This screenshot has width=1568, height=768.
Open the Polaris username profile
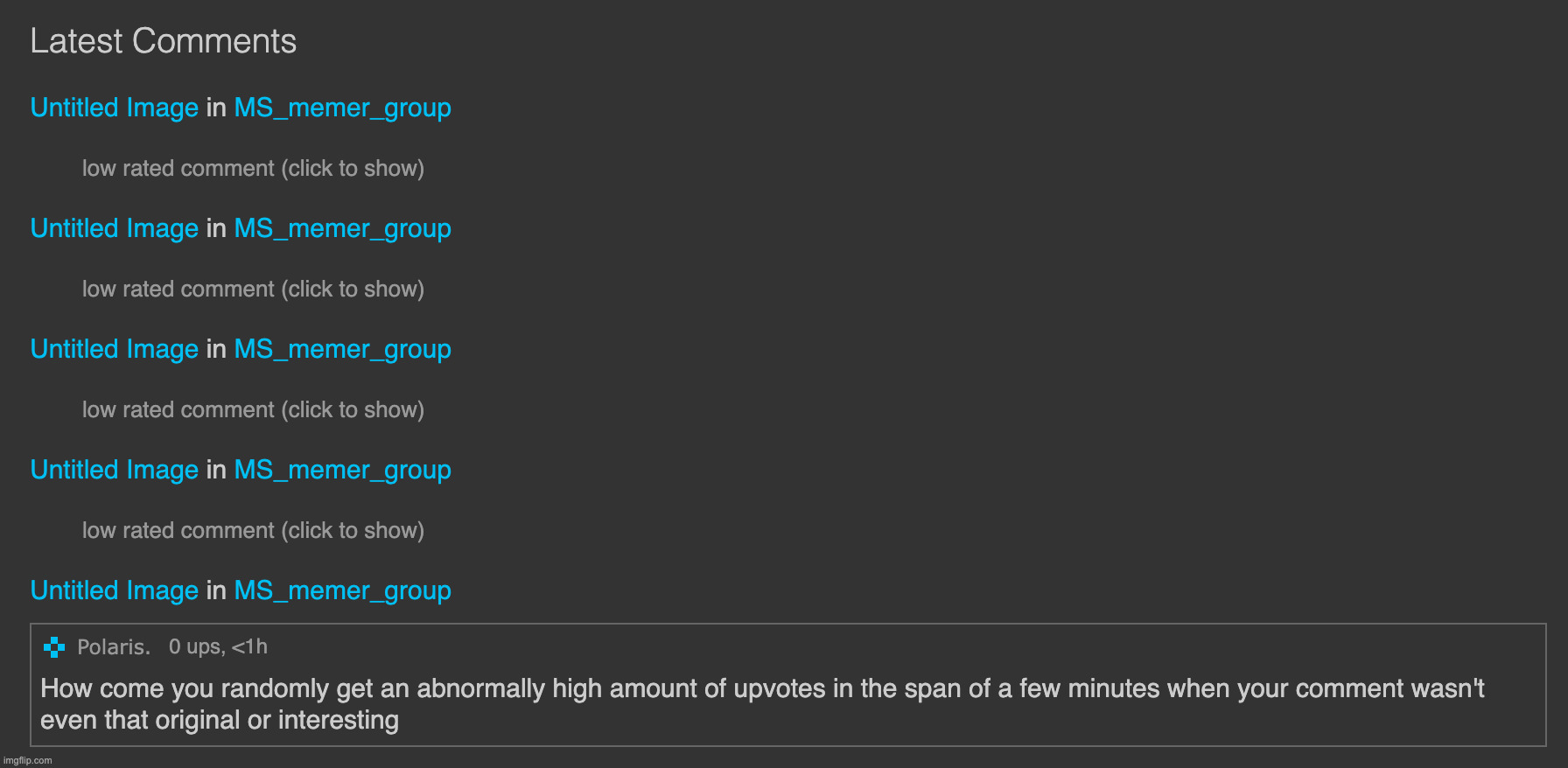click(114, 647)
